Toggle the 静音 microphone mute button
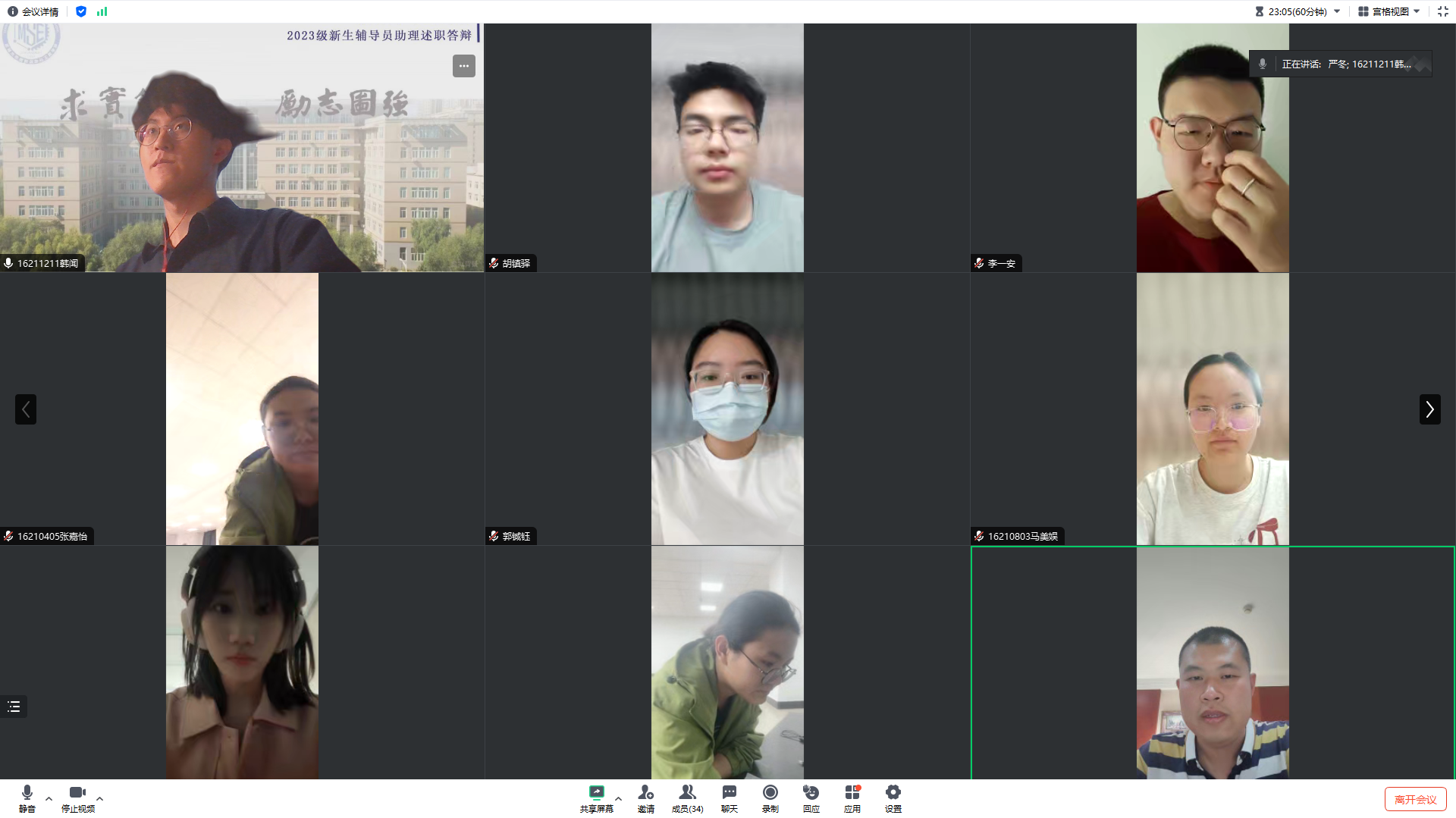 (x=27, y=798)
